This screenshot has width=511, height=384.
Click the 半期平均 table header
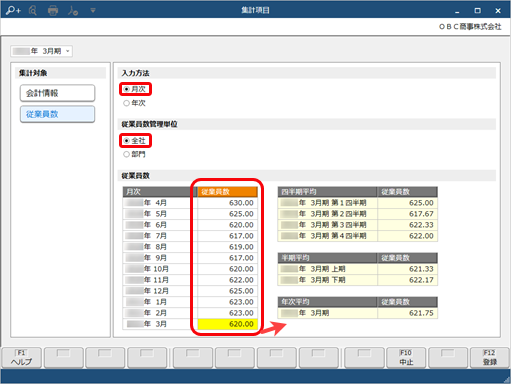pos(327,258)
